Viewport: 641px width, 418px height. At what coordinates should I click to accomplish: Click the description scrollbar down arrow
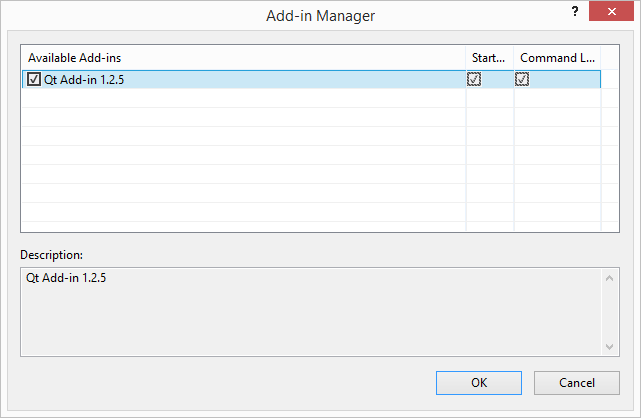tap(609, 346)
